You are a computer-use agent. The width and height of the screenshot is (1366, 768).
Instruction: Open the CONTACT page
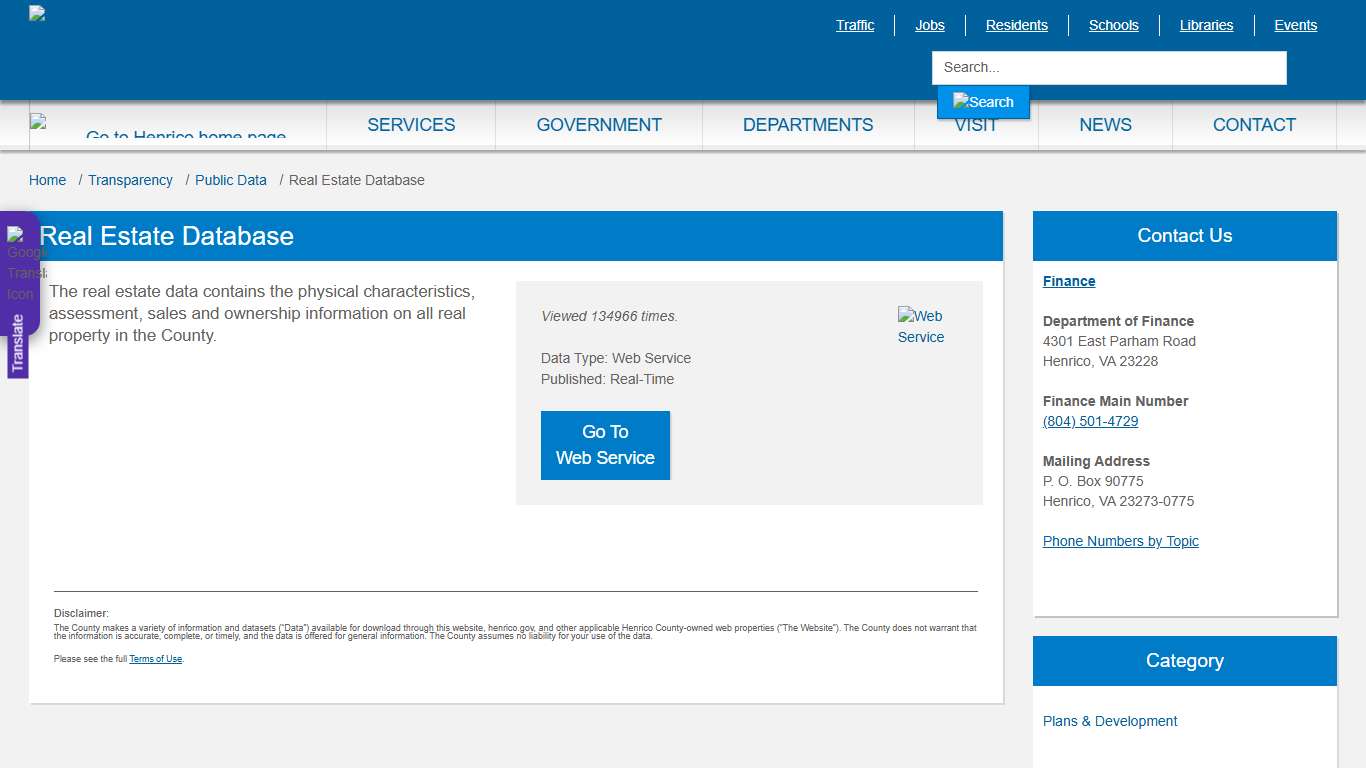(1254, 124)
